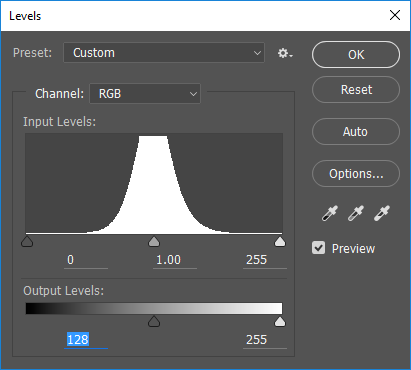Focus the output shadow field 128
The image size is (411, 370).
(x=86, y=340)
